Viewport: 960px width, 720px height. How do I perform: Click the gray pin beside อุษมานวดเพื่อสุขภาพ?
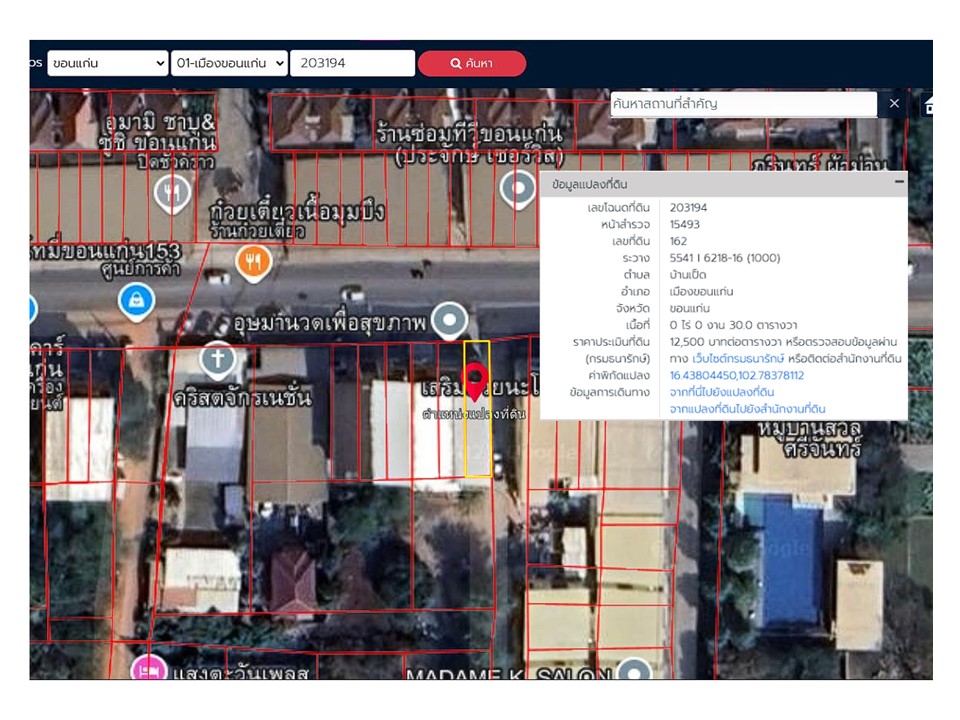(452, 320)
